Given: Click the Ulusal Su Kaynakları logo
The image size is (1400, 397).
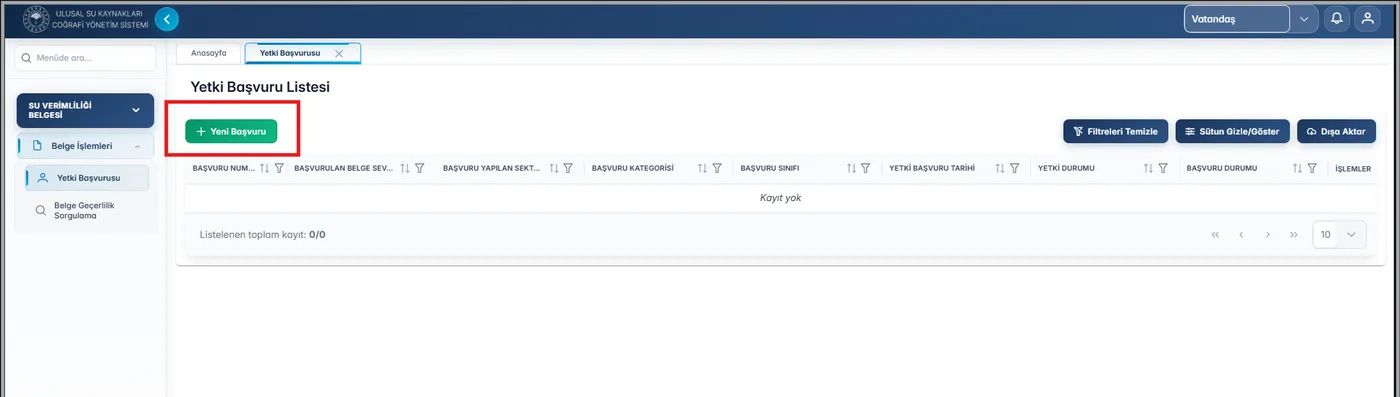Looking at the screenshot, I should pos(36,19).
